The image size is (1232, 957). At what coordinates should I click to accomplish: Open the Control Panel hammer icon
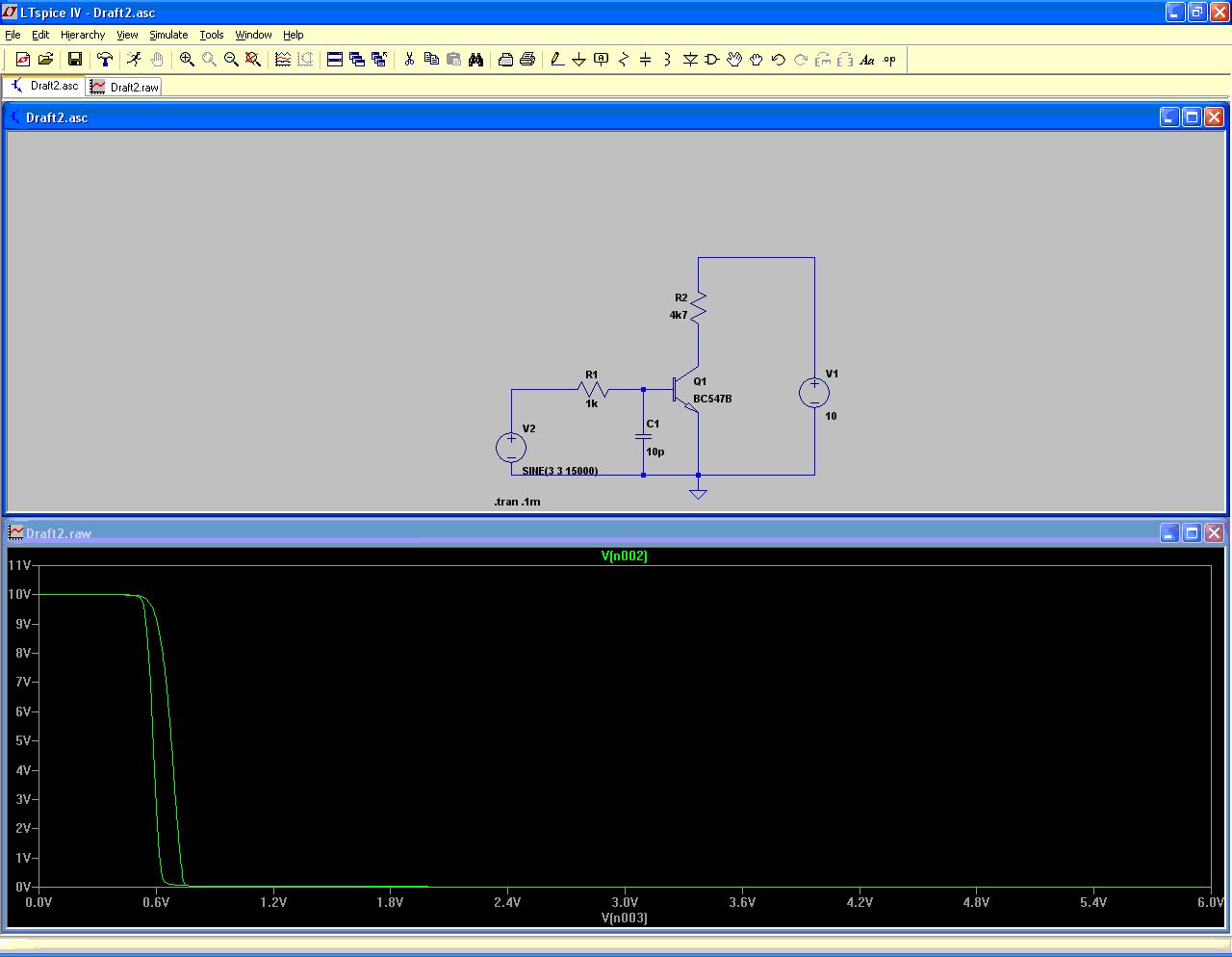105,60
